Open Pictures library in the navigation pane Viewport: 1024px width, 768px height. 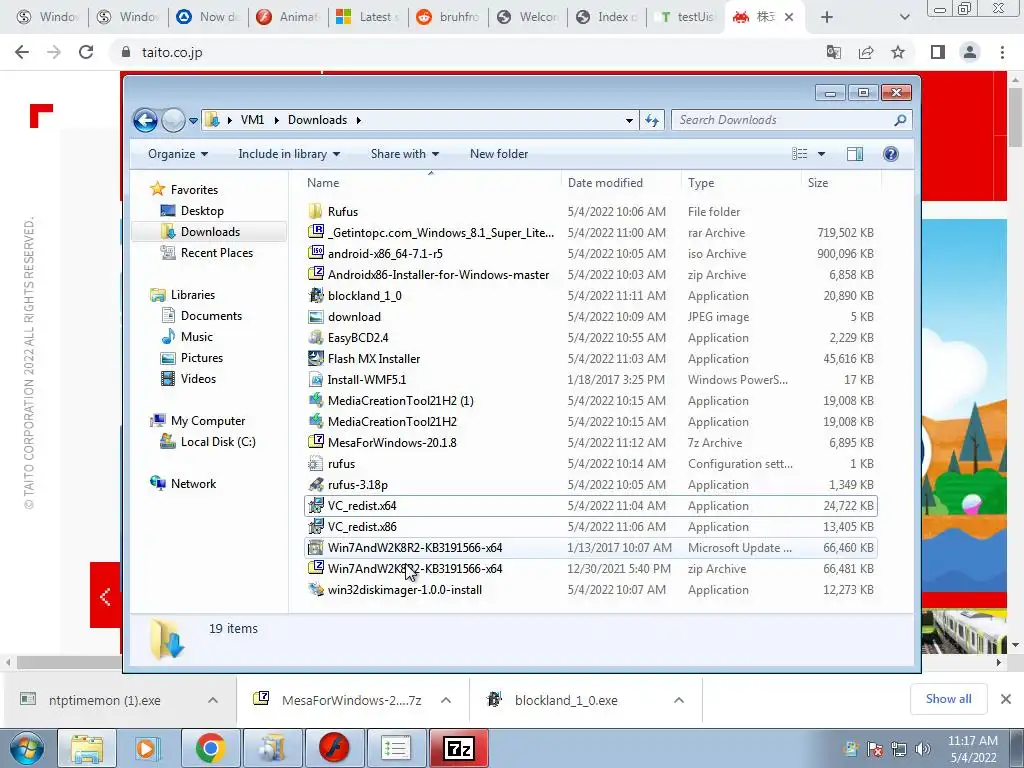pyautogui.click(x=202, y=358)
